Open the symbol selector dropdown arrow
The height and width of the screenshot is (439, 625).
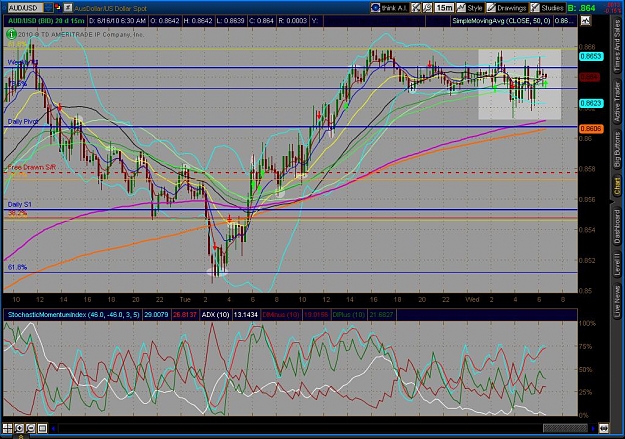(48, 8)
